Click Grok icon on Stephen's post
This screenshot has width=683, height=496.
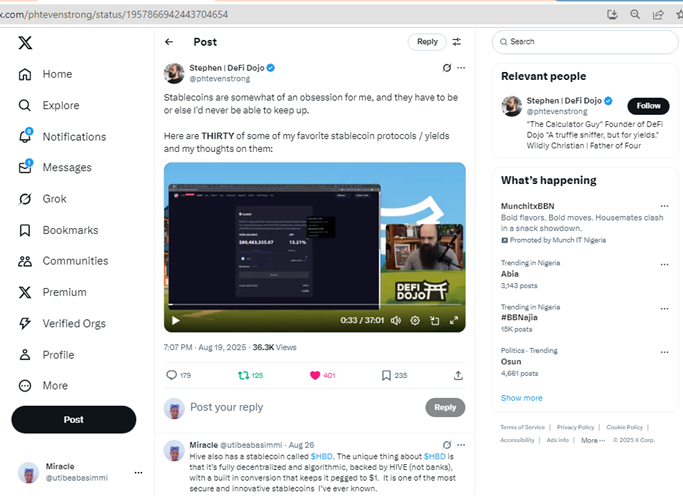click(x=447, y=67)
